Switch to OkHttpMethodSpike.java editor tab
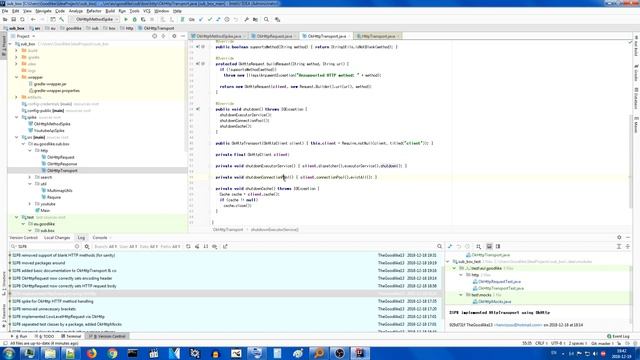 218,36
